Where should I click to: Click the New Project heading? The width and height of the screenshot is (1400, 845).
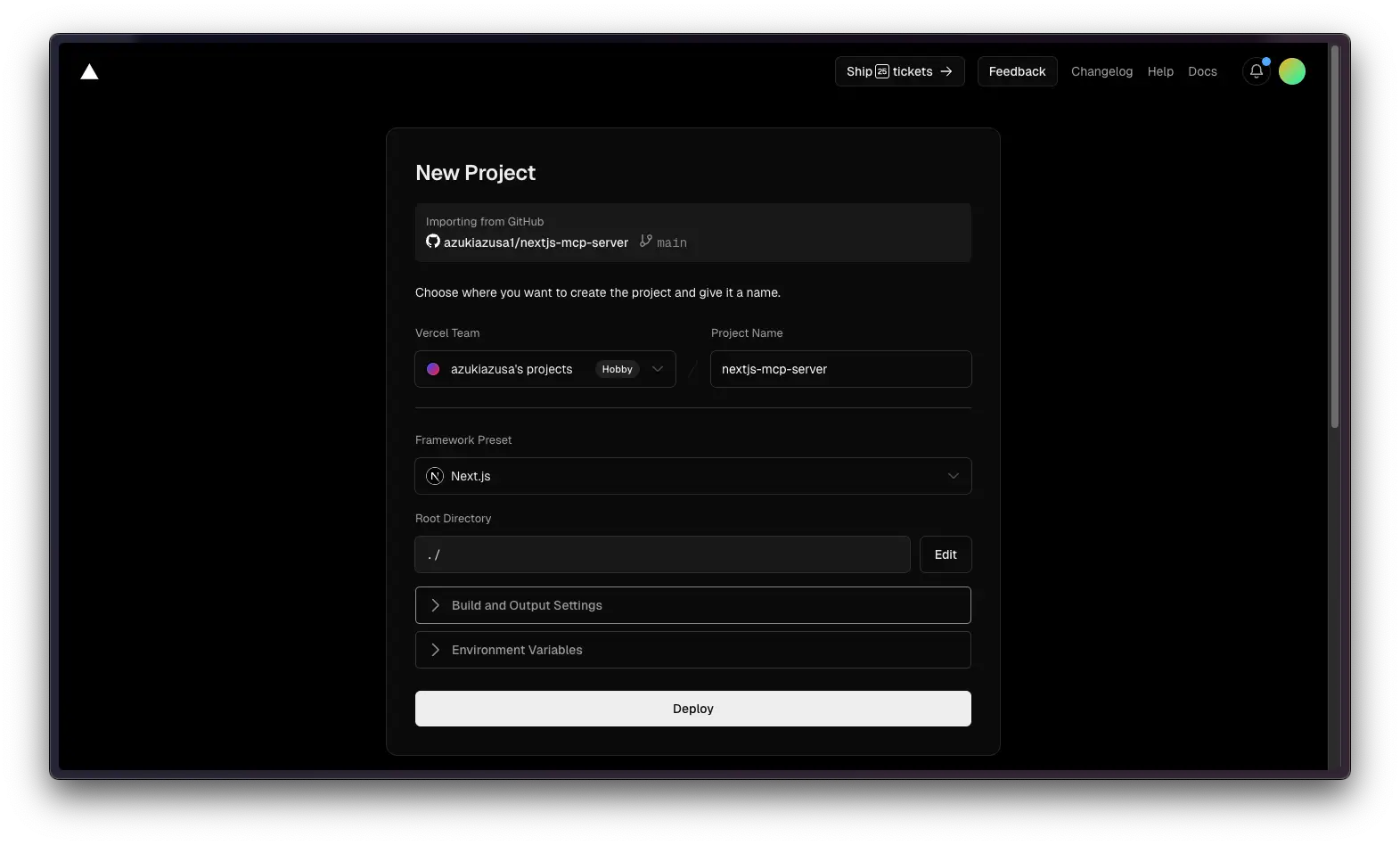(475, 173)
